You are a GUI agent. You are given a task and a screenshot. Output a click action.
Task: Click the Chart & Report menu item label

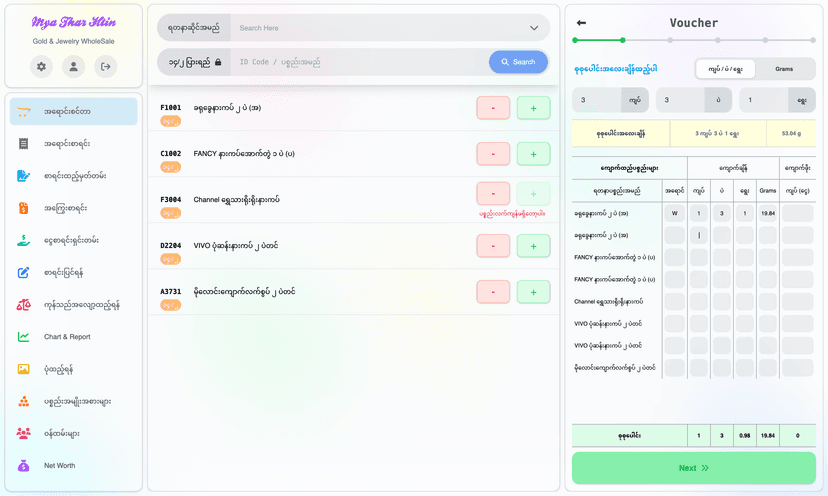[67, 337]
